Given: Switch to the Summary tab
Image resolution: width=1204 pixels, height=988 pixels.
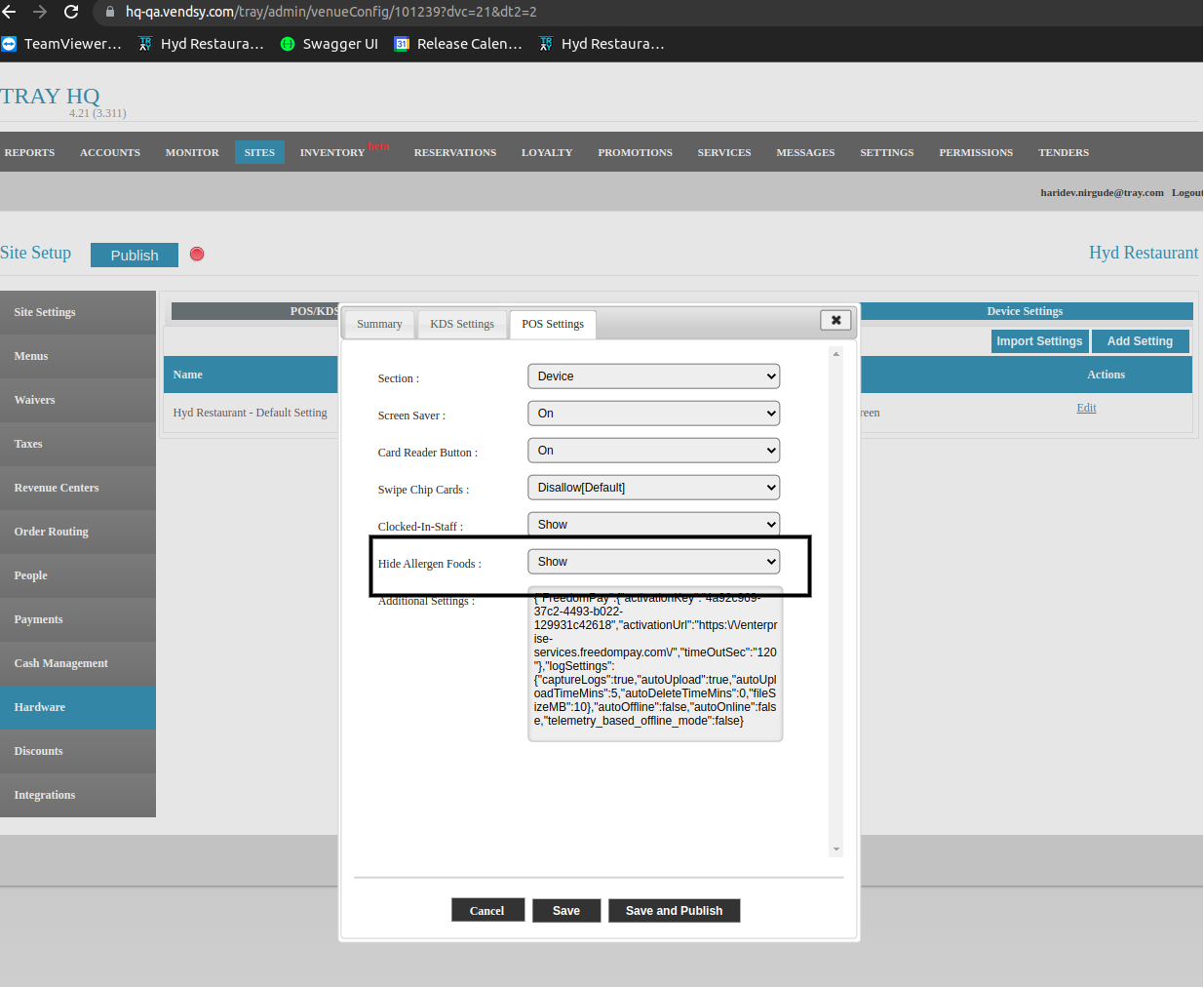Looking at the screenshot, I should (x=379, y=324).
